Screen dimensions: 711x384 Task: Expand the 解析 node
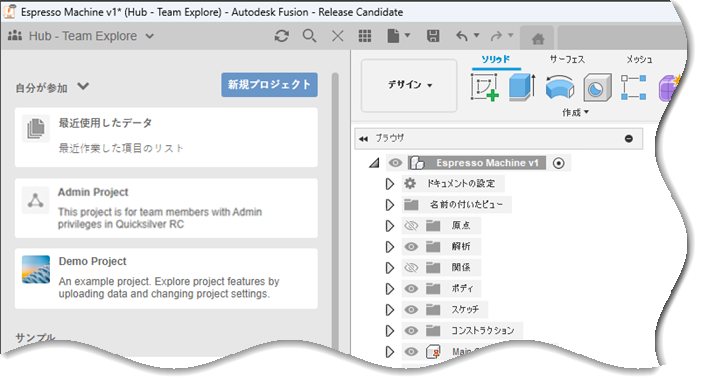[x=390, y=247]
